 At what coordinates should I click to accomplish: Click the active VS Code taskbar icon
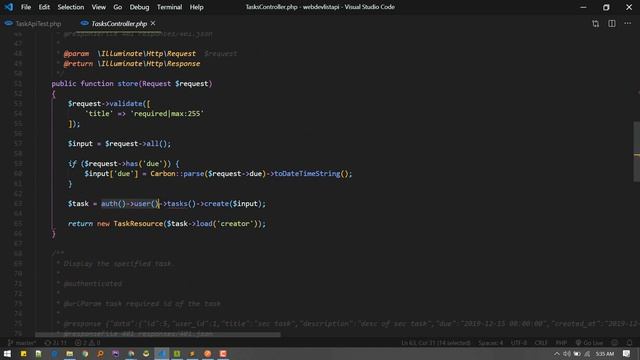click(x=162, y=353)
